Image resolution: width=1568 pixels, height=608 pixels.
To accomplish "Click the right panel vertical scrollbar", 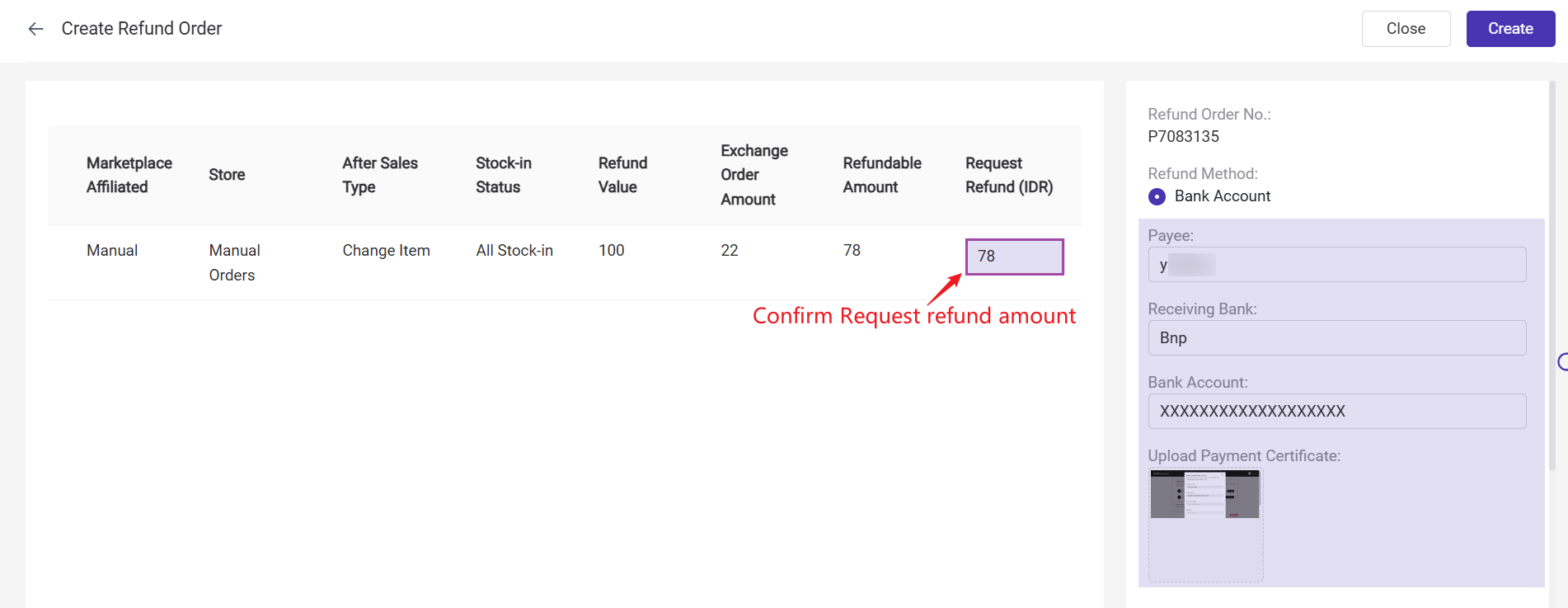I will click(1552, 272).
